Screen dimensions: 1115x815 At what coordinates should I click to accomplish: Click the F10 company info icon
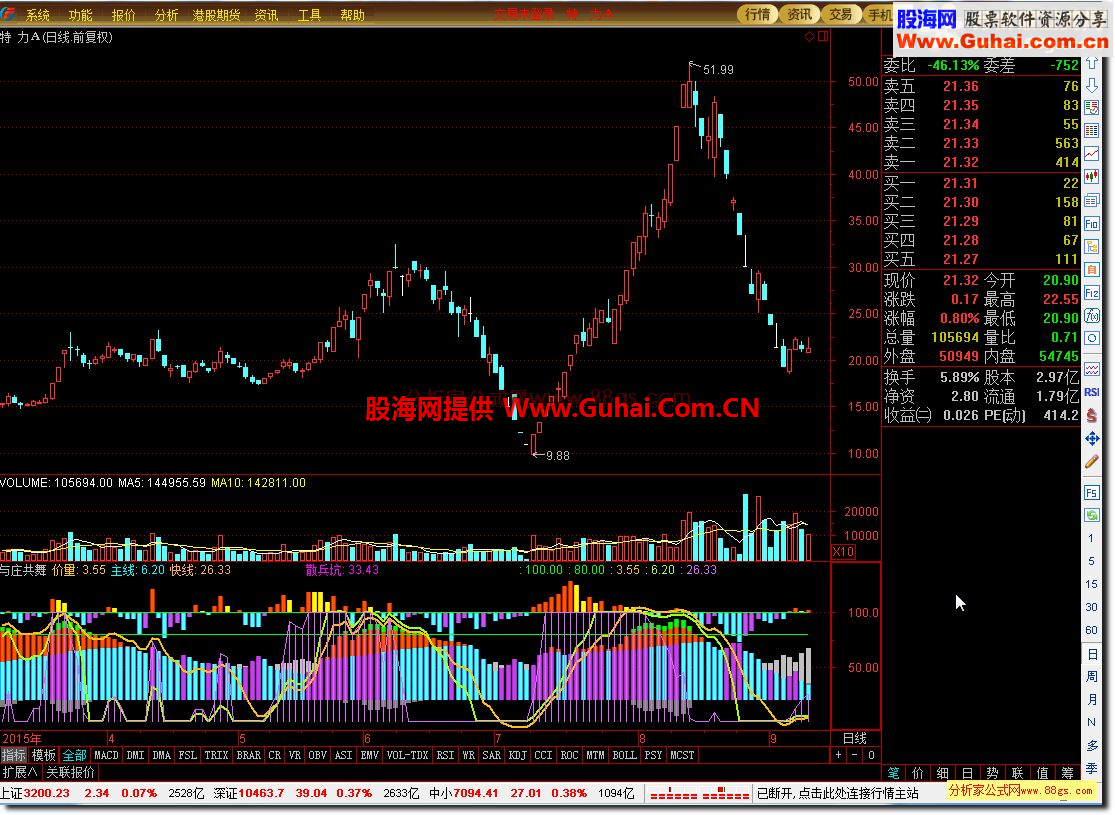coord(1092,223)
